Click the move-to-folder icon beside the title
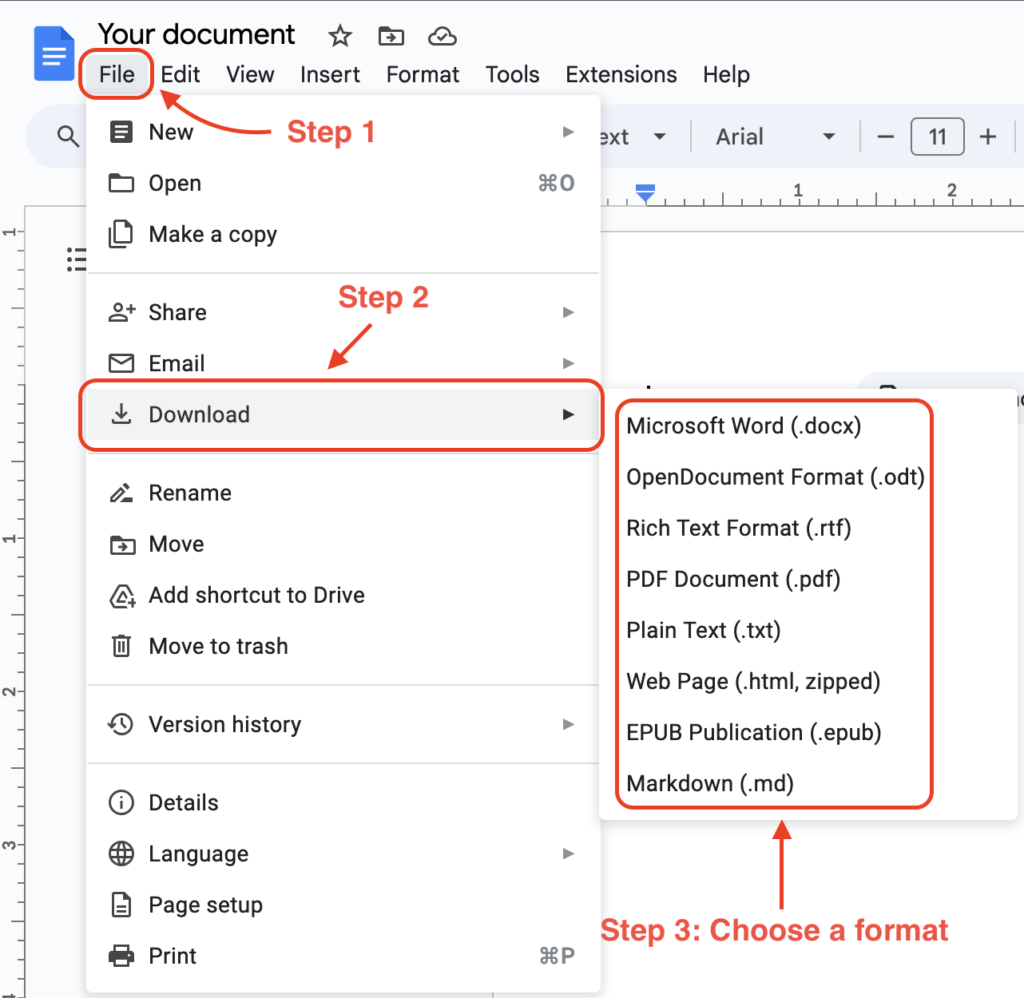 tap(391, 37)
